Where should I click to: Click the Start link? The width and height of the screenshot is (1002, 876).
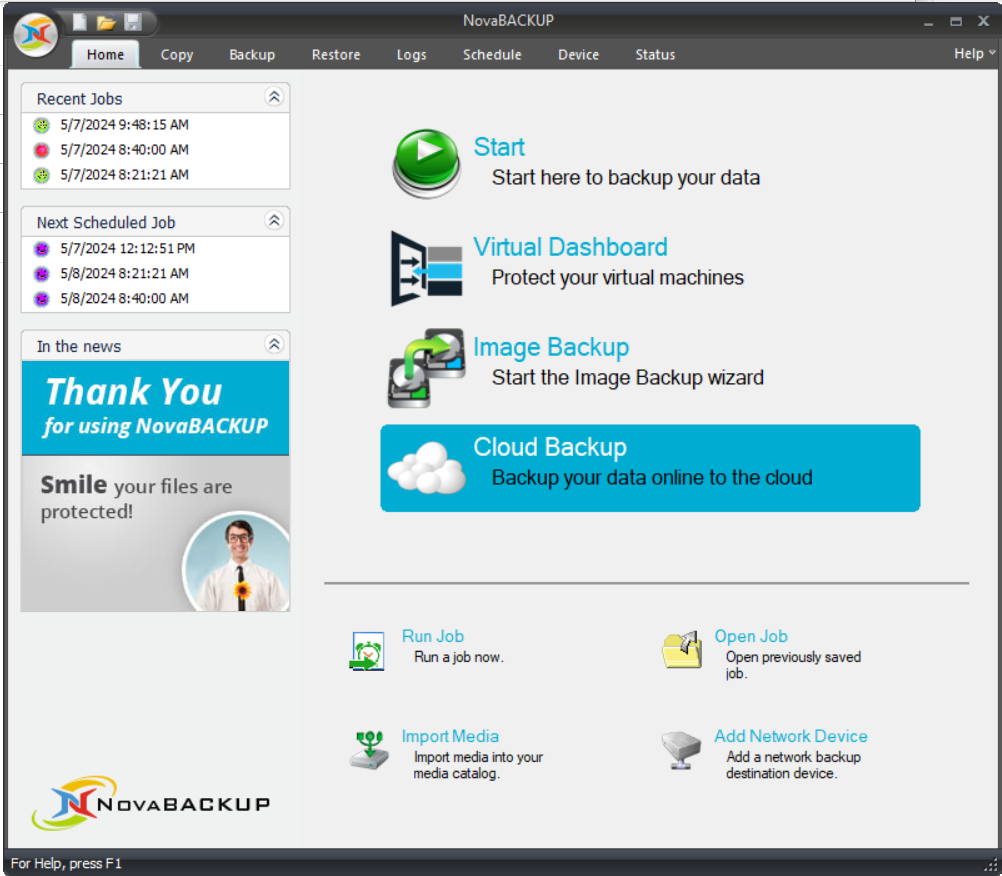(499, 147)
